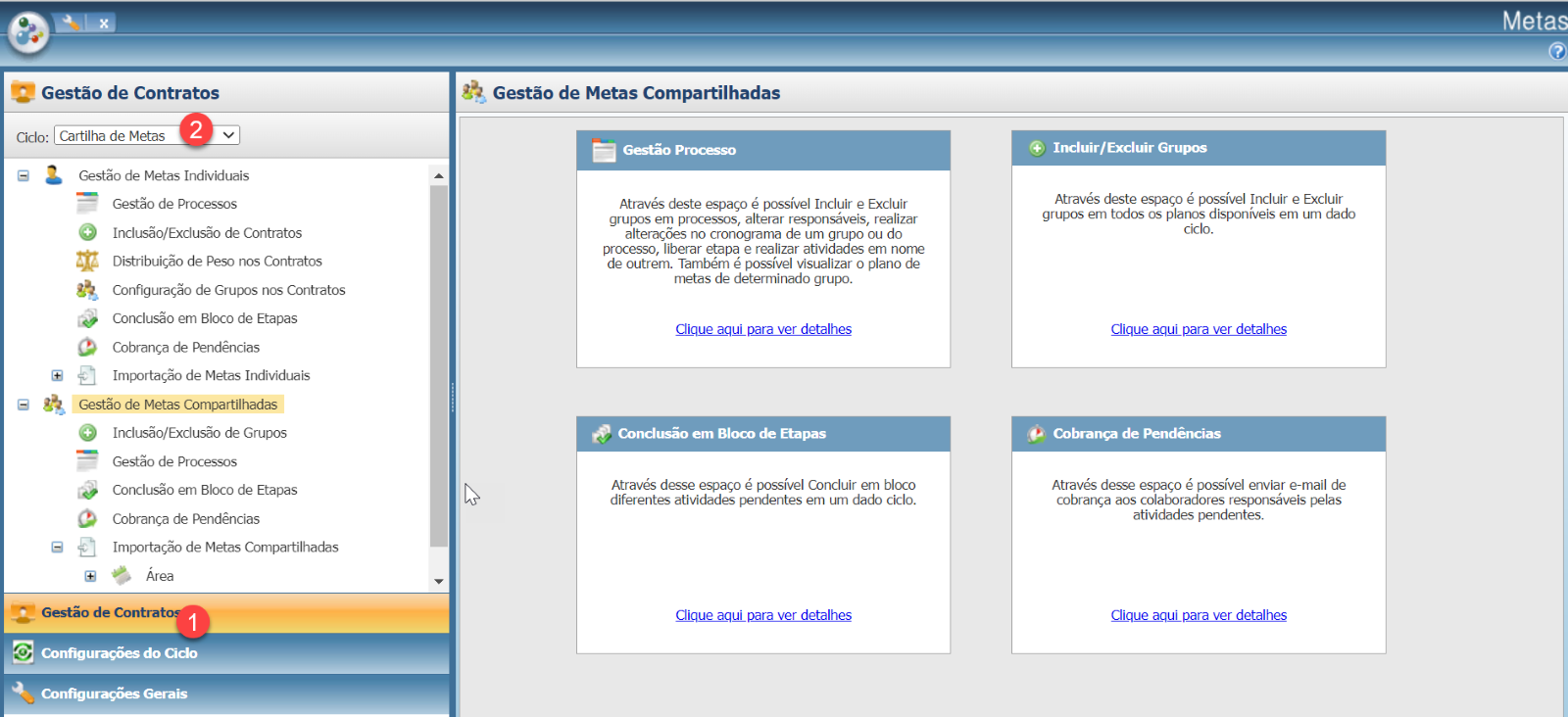The width and height of the screenshot is (1568, 717).
Task: Select Importação de Metas Compartilhadas tree item
Action: click(225, 547)
